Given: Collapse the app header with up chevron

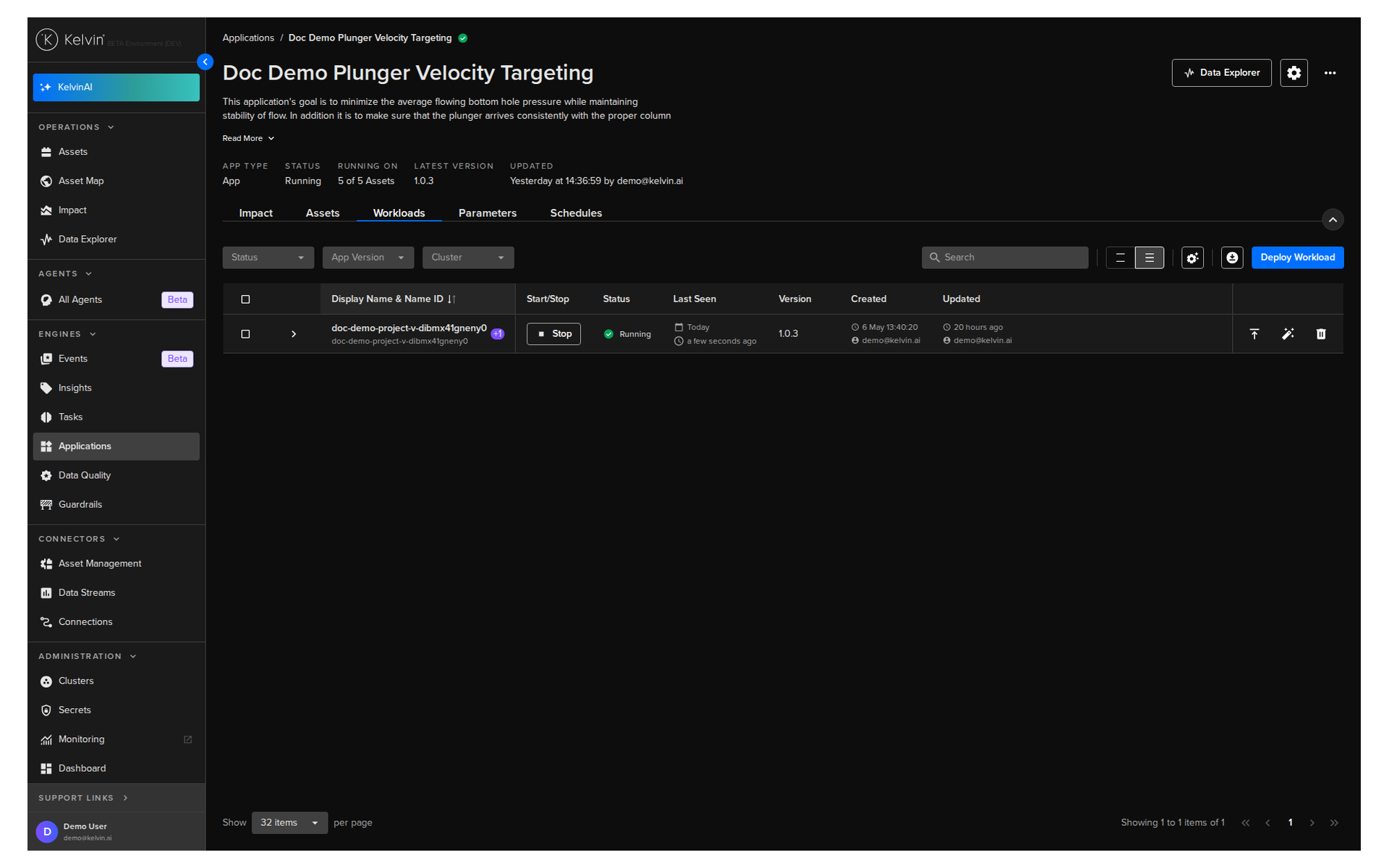Looking at the screenshot, I should [x=1333, y=220].
